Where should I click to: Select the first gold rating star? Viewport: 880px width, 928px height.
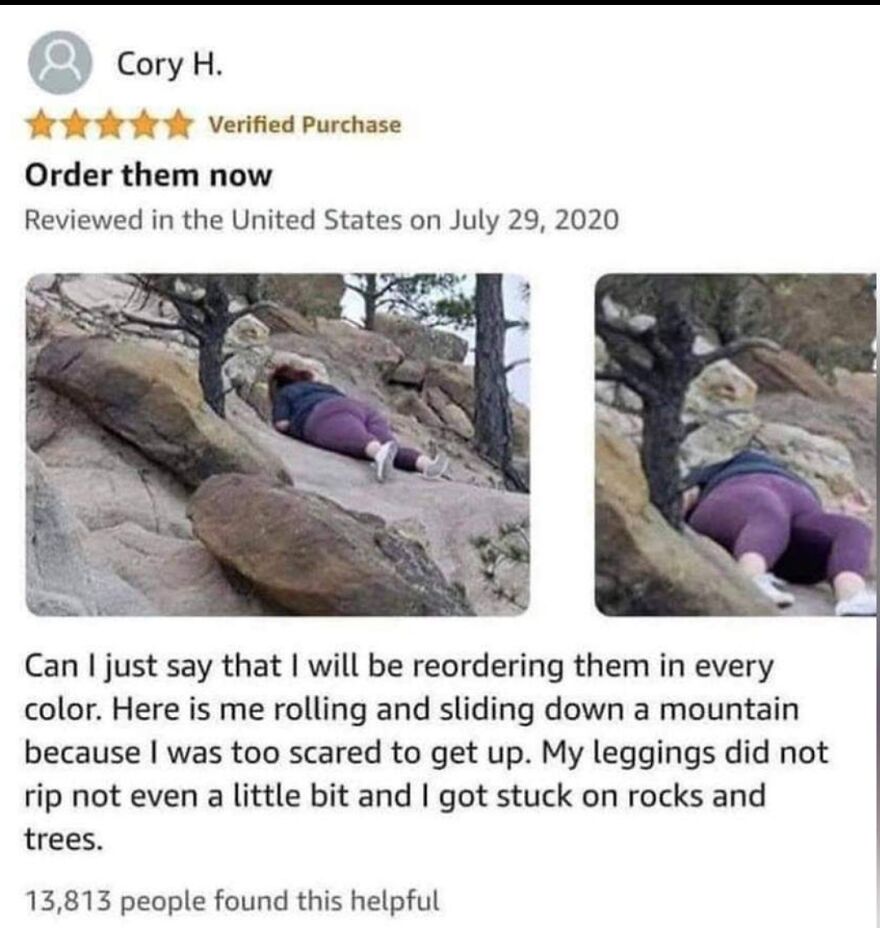[41, 122]
